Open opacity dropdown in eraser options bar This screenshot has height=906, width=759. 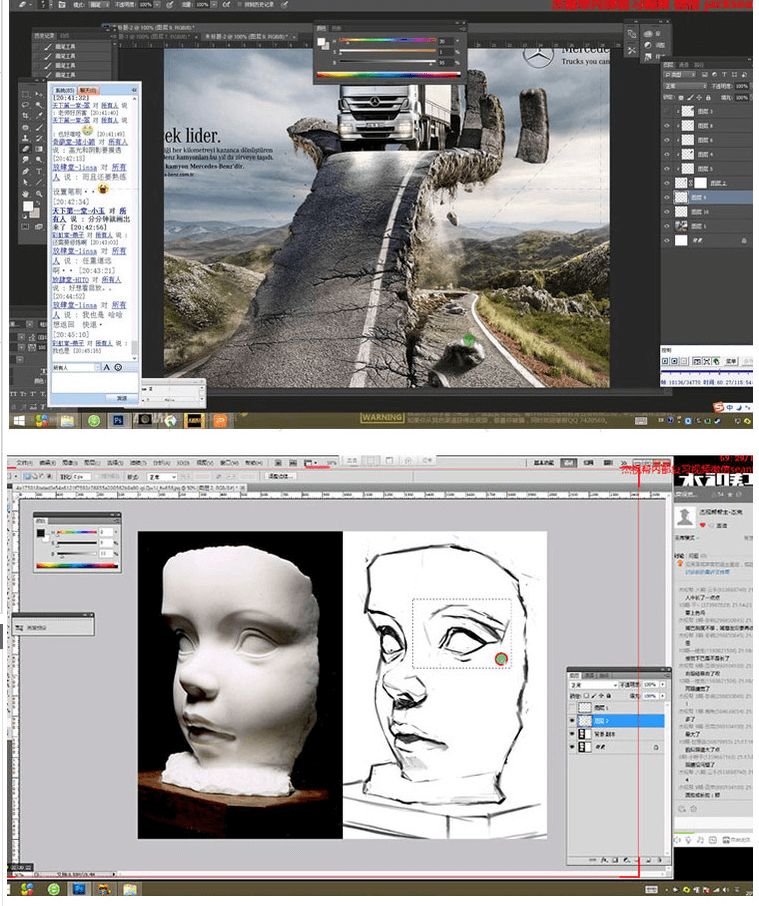click(157, 4)
